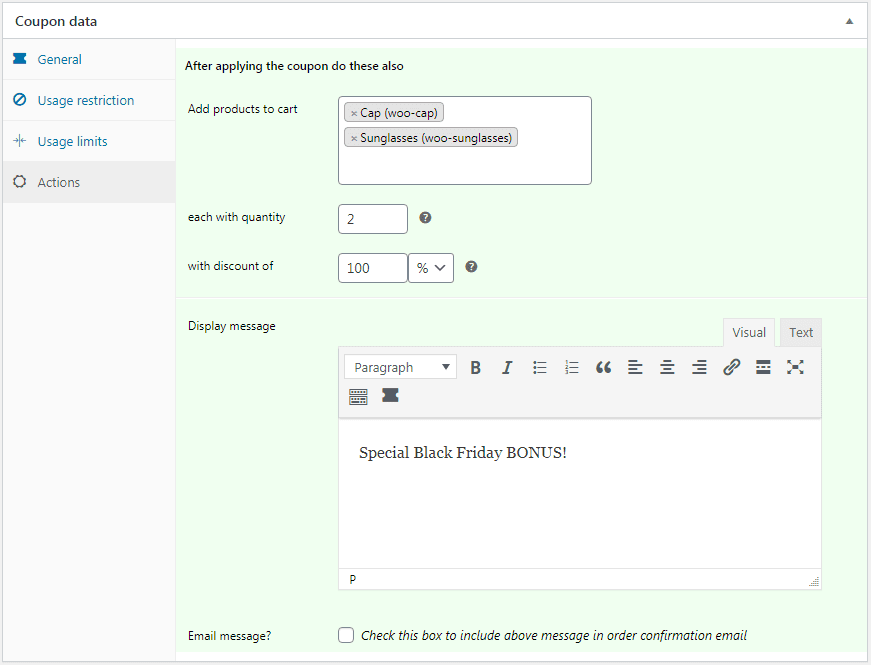Open the Paragraph format dropdown
This screenshot has width=871, height=665.
(x=401, y=367)
